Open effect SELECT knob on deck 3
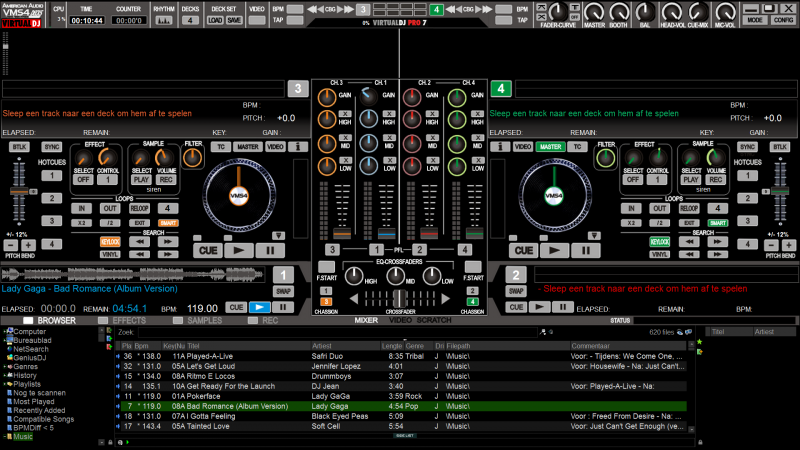The height and width of the screenshot is (450, 800). pos(83,158)
